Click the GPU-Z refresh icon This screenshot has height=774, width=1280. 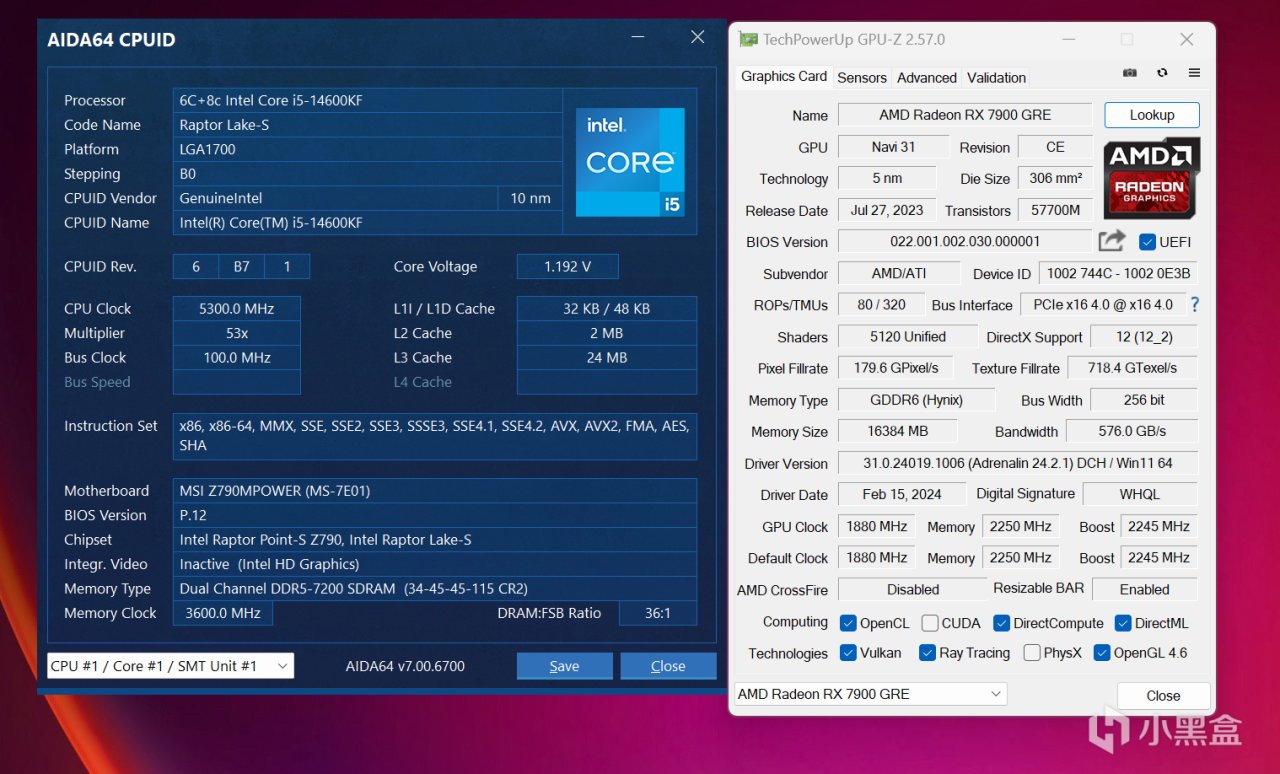[1162, 73]
